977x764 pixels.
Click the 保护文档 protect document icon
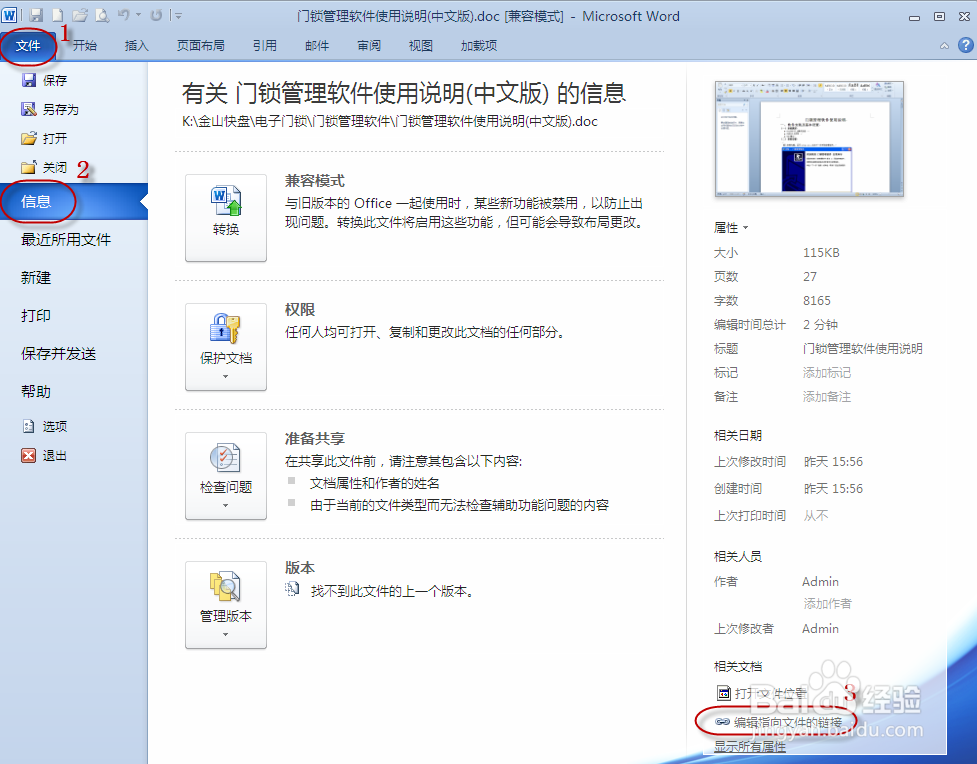[226, 330]
